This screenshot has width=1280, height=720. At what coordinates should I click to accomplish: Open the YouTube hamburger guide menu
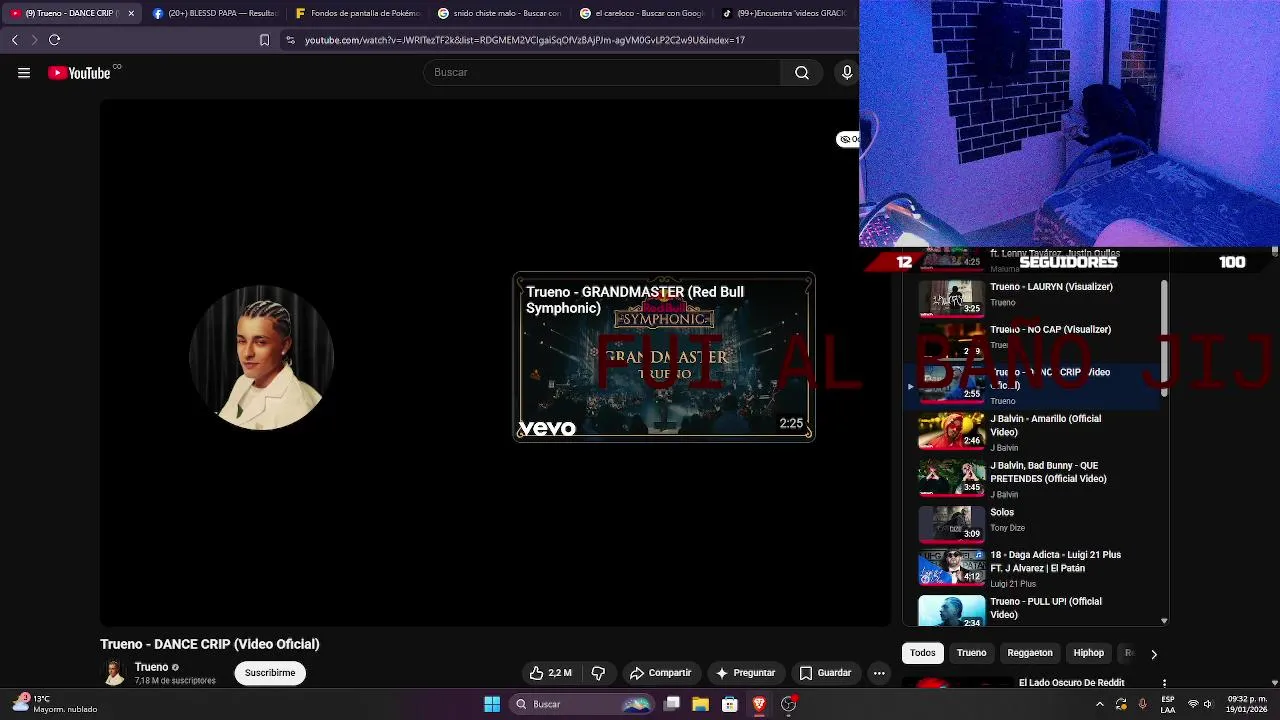point(24,73)
